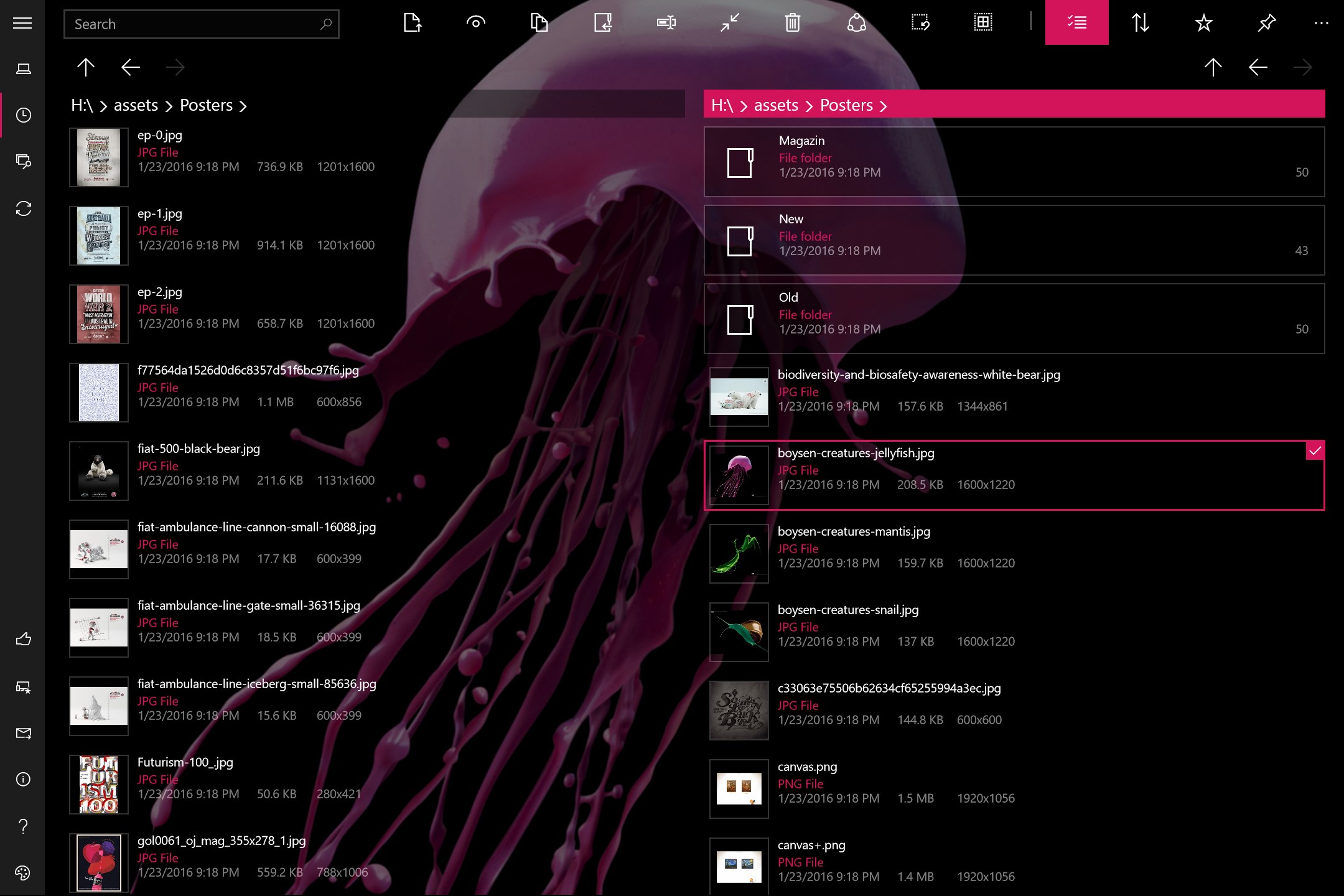
Task: Expand chevron after Posters in right breadcrumb
Action: coord(884,106)
